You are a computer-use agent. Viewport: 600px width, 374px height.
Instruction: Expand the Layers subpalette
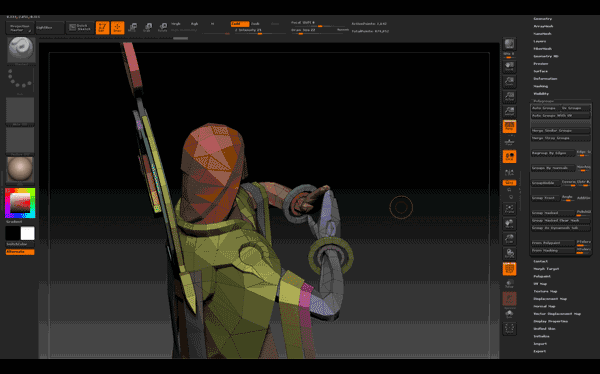(x=540, y=41)
